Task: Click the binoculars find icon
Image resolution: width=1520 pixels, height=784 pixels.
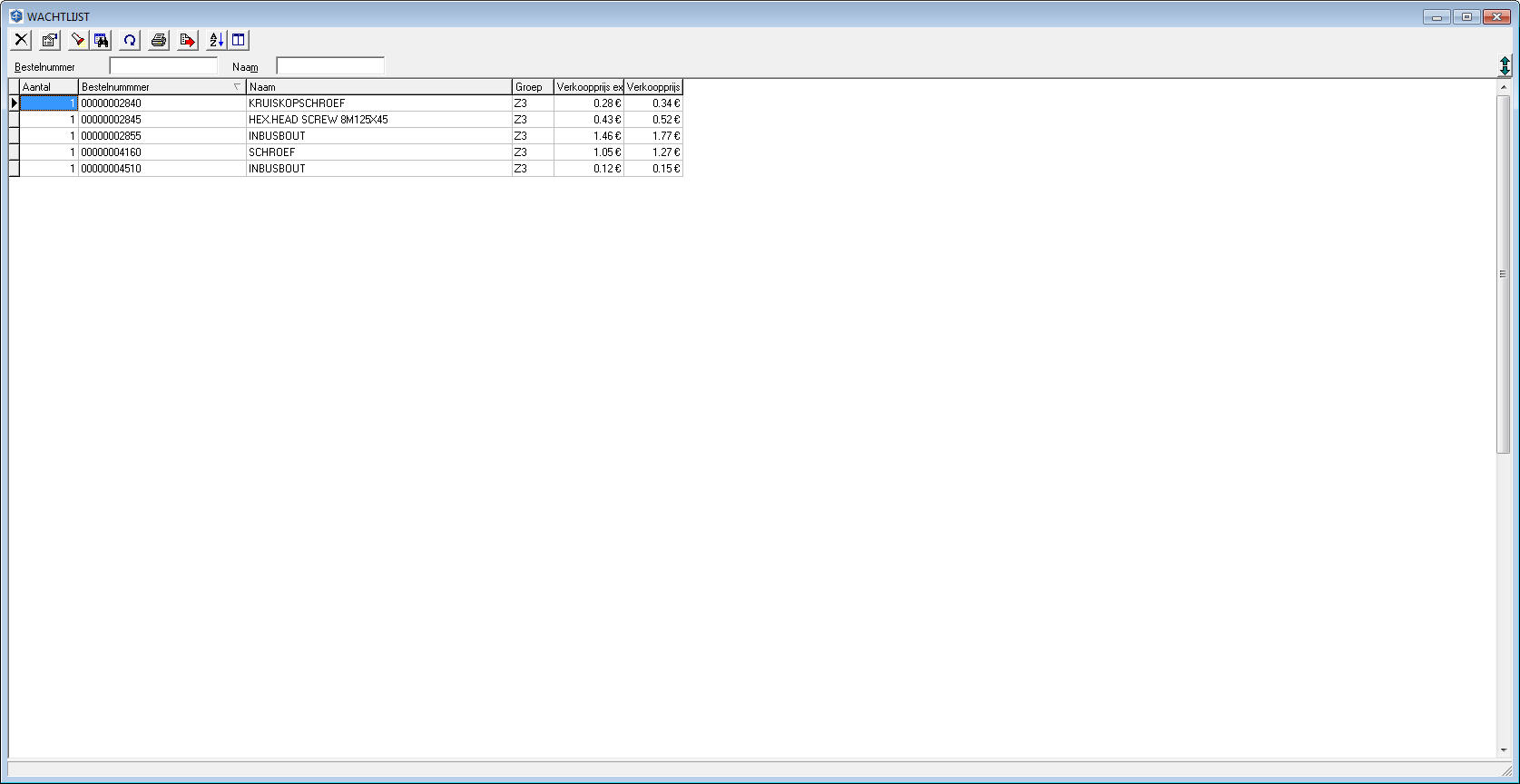Action: click(101, 40)
